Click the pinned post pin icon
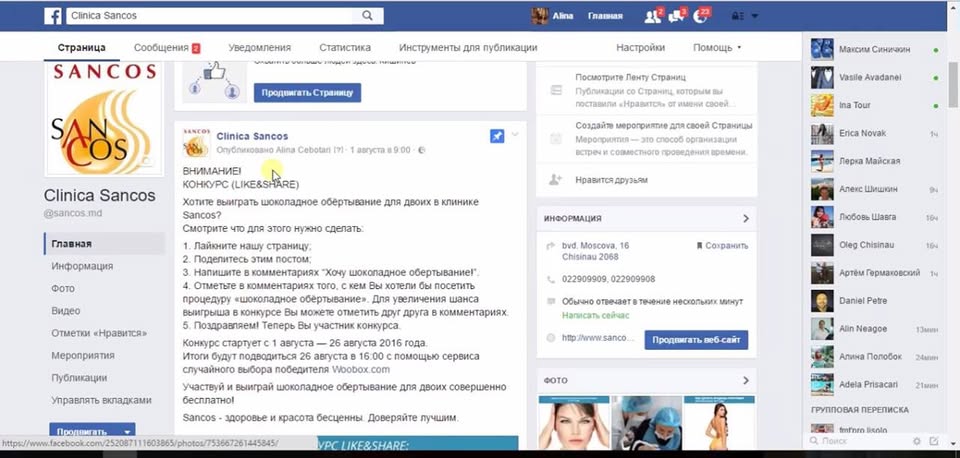The image size is (960, 458). [497, 137]
